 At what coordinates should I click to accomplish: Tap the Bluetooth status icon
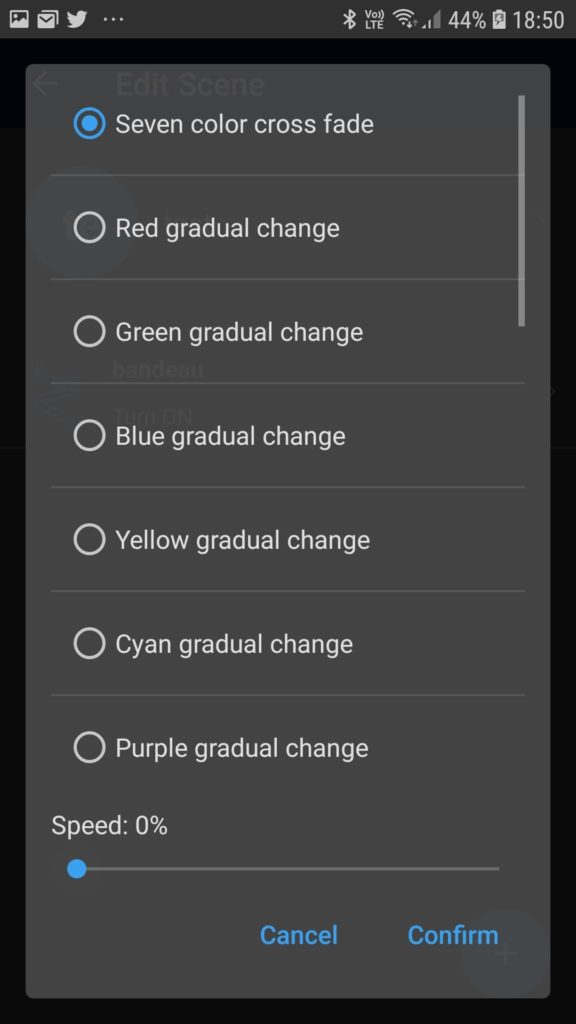pyautogui.click(x=349, y=20)
